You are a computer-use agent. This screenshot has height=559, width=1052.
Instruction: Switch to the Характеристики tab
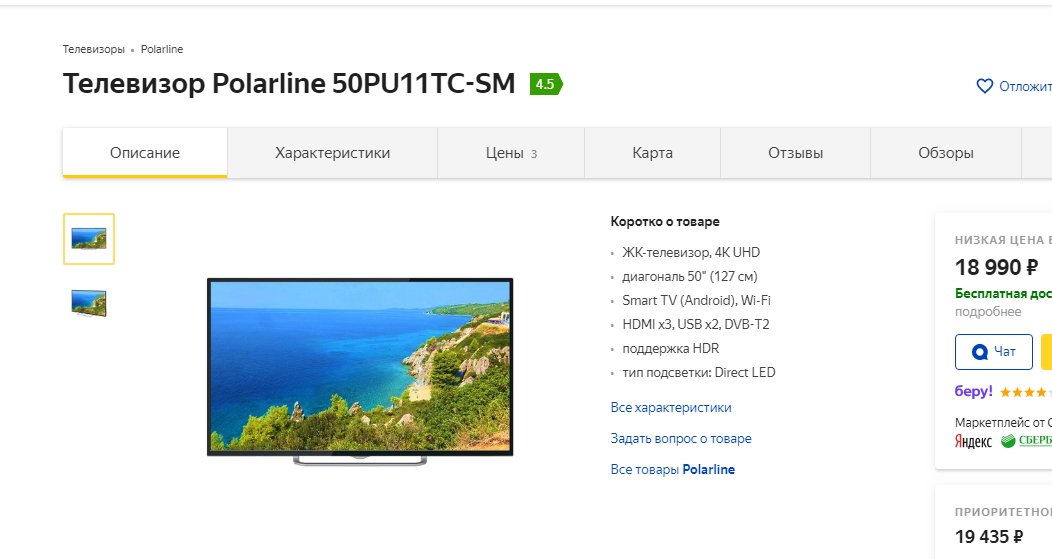click(333, 152)
